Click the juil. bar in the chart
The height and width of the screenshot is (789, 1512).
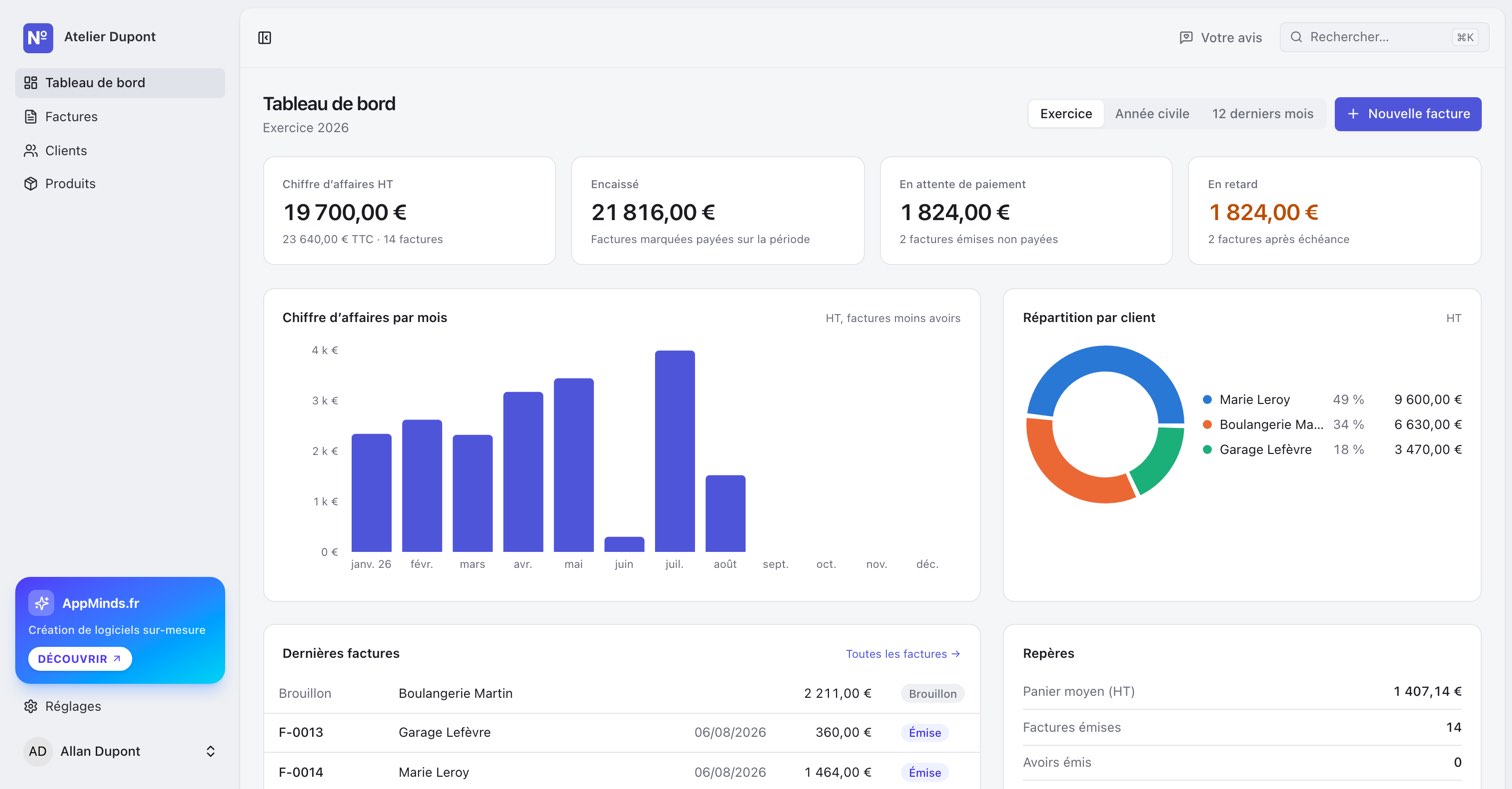pos(675,451)
